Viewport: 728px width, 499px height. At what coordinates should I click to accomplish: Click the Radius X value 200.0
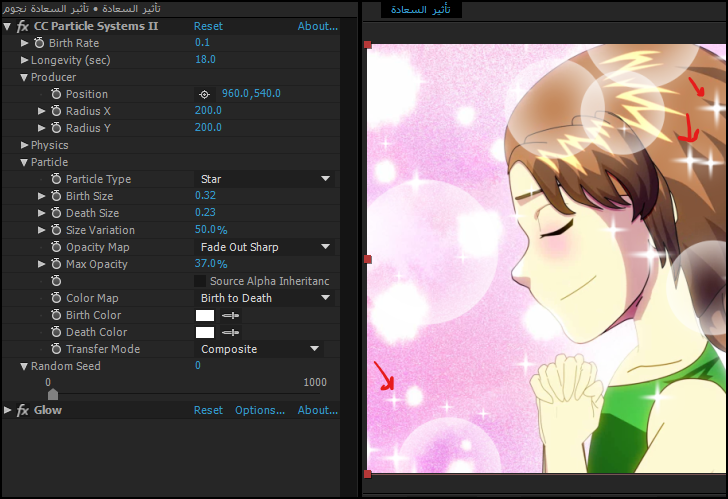(x=208, y=110)
